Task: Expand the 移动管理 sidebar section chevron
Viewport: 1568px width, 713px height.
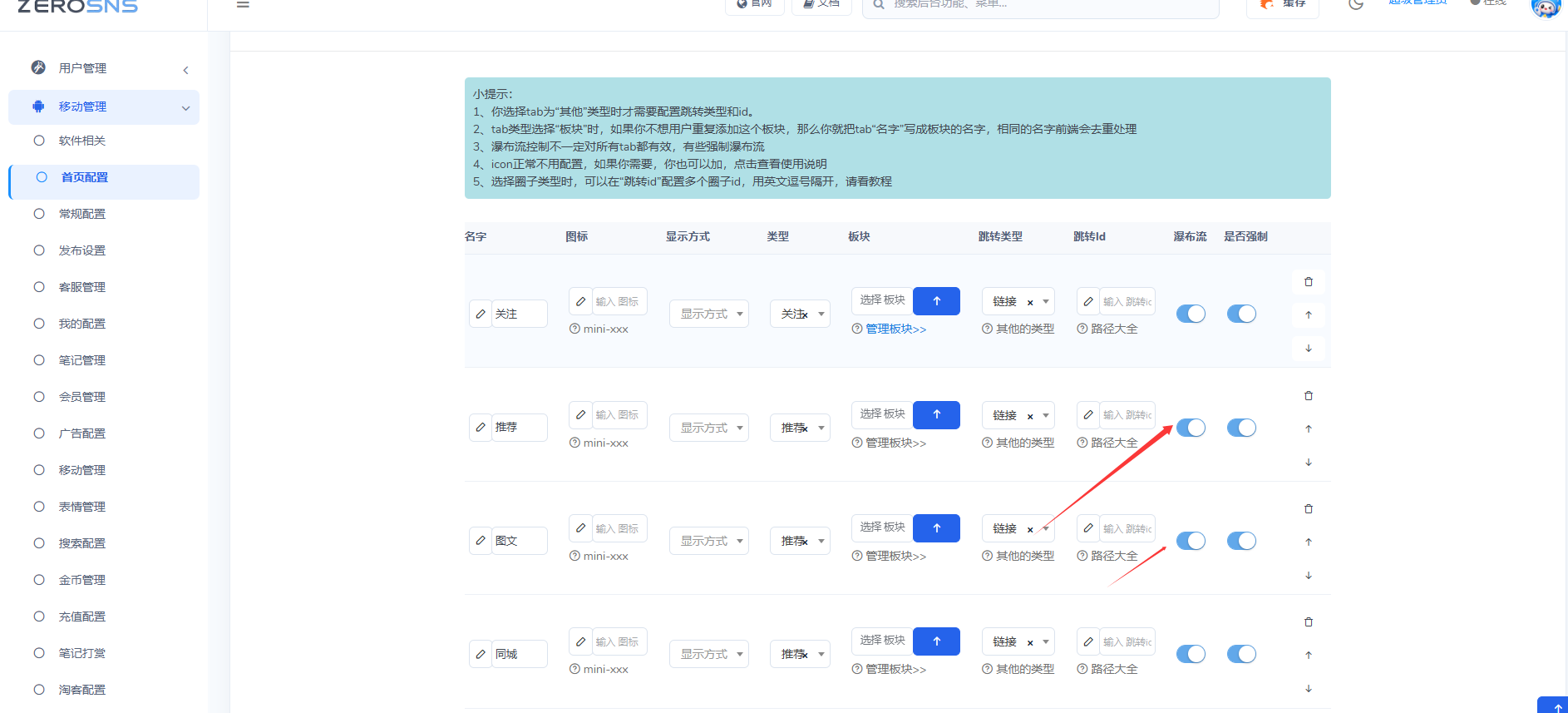Action: click(x=185, y=107)
